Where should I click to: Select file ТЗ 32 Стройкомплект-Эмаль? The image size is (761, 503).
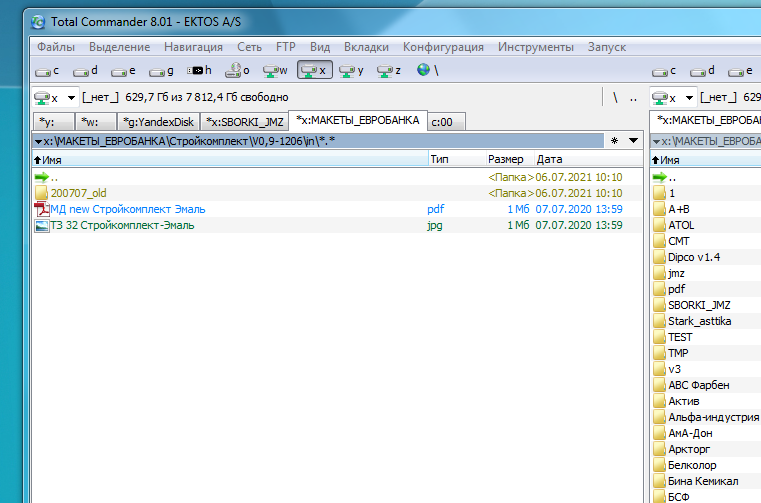122,225
